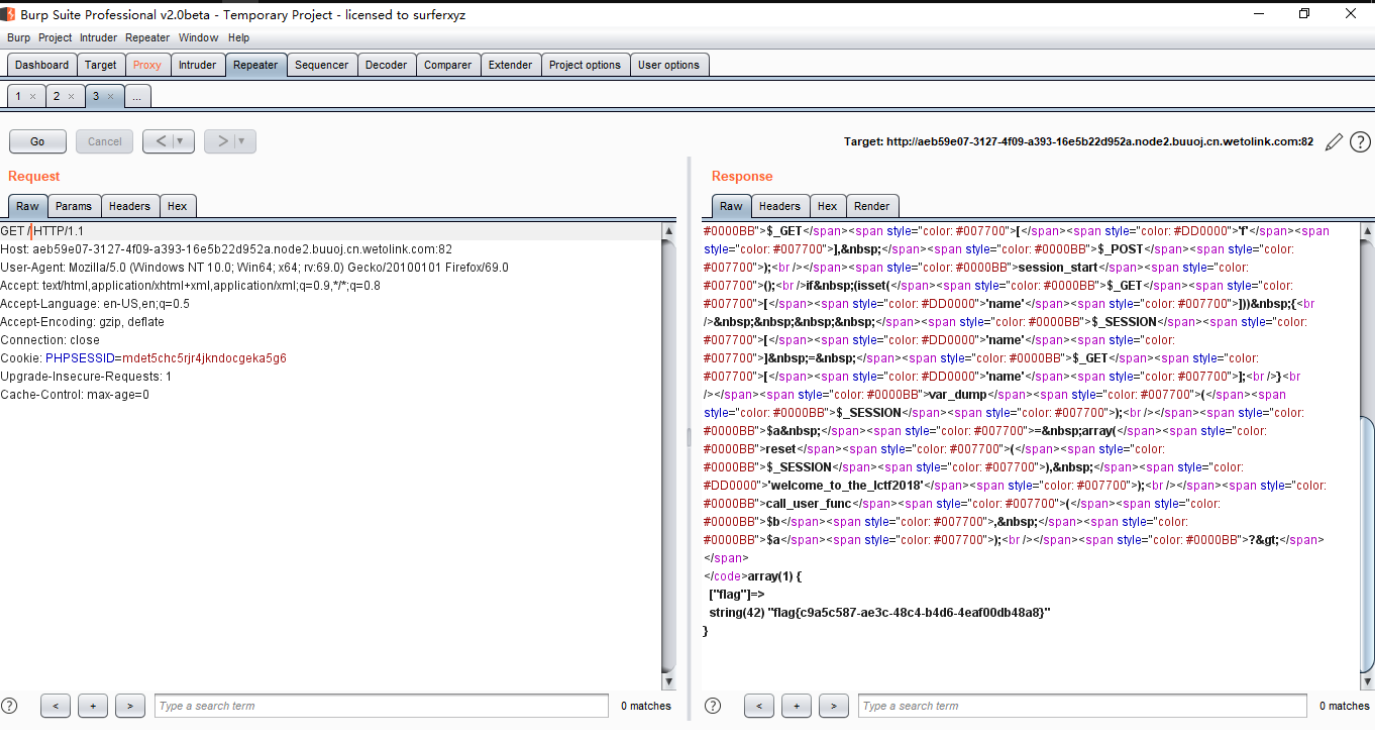The image size is (1375, 730).
Task: Select the Response Raw tab
Action: (731, 206)
